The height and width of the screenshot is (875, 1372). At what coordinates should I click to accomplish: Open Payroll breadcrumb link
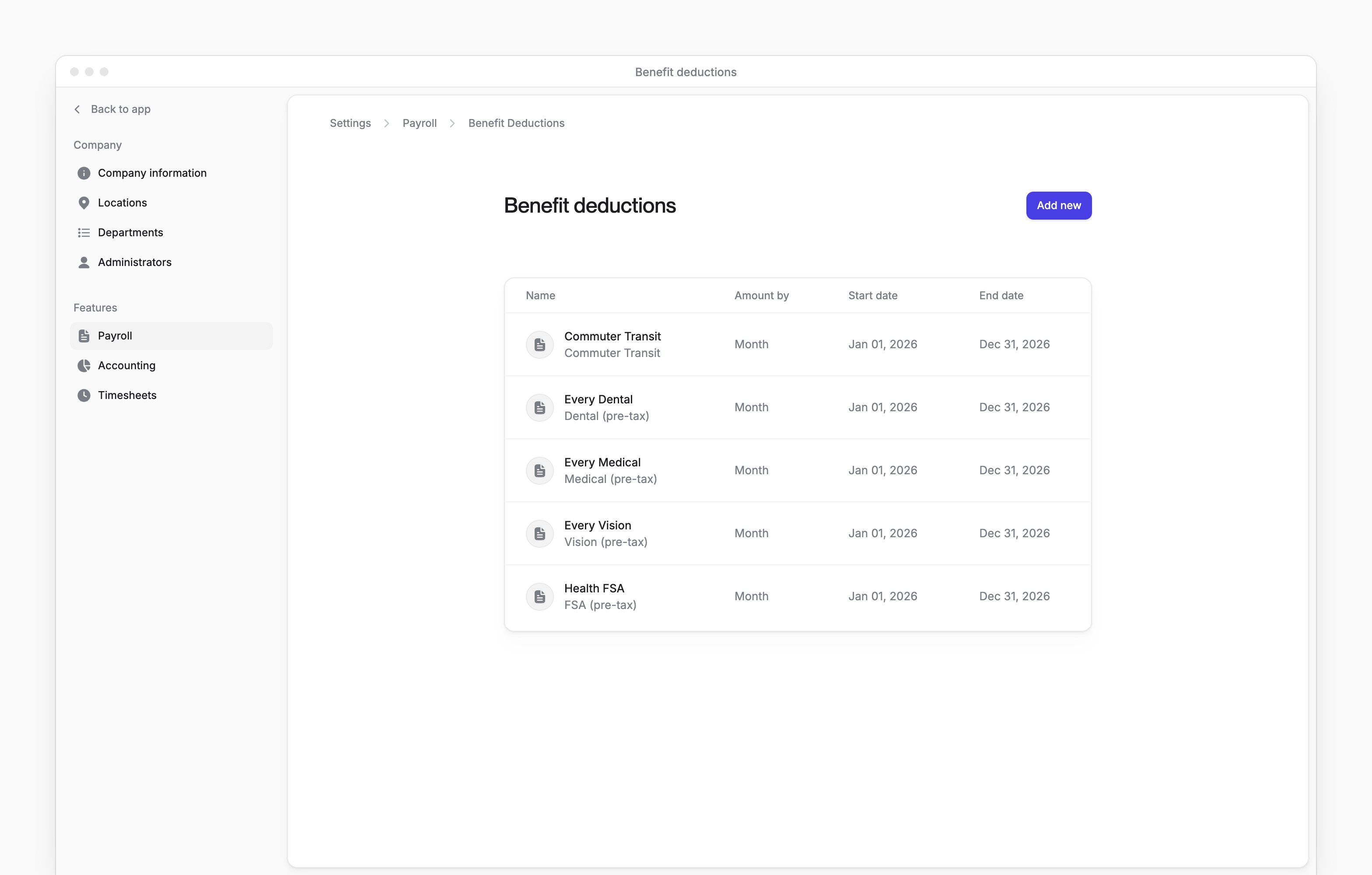pos(420,123)
